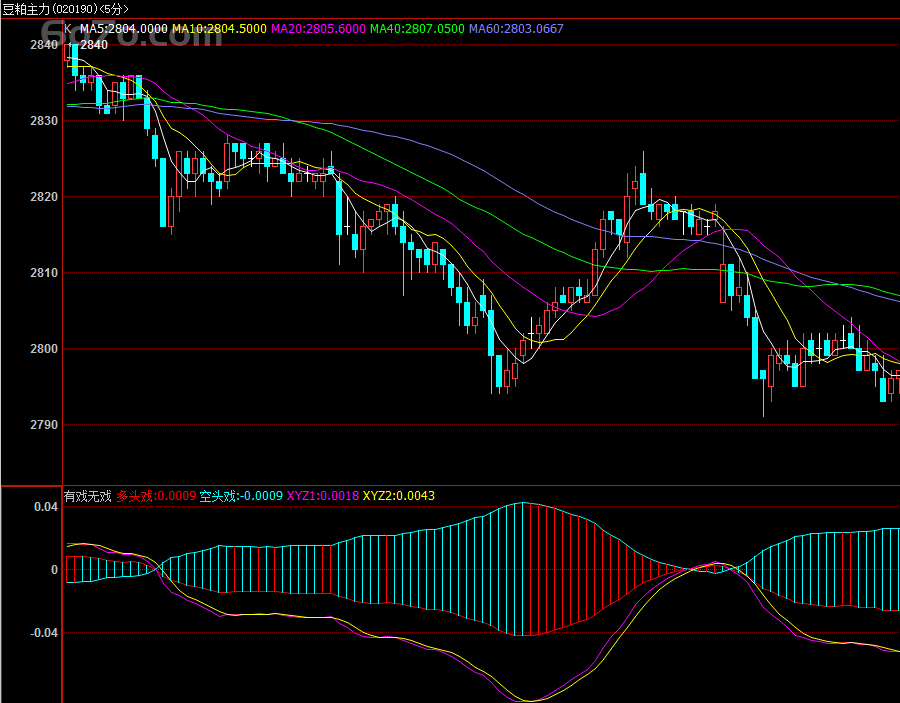The image size is (900, 703).
Task: Select the XYZ1 indicator label
Action: tap(321, 496)
